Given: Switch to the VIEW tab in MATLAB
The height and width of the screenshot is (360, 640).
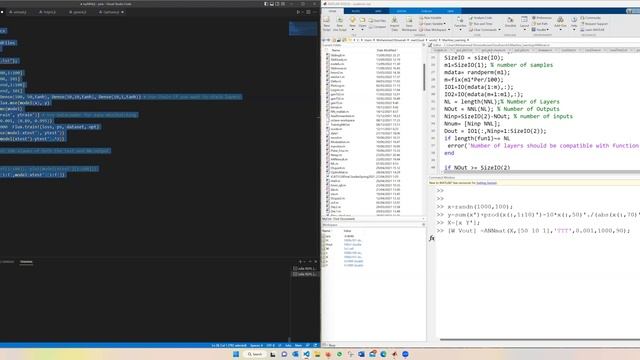Looking at the screenshot, I should pos(451,11).
